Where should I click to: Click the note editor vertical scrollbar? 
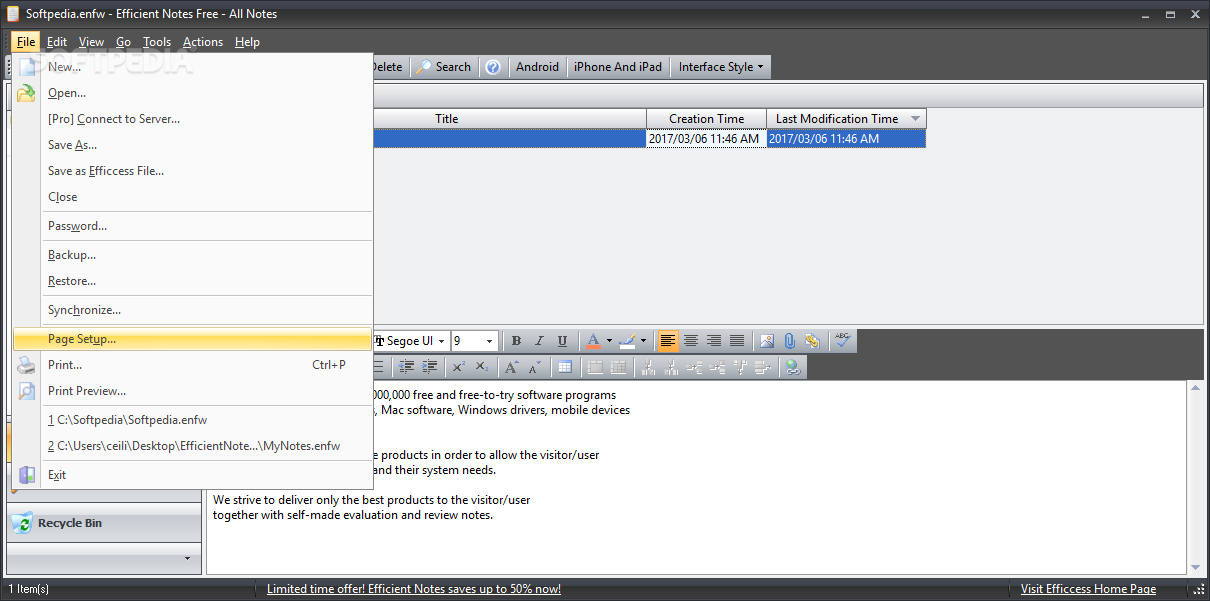point(1195,477)
